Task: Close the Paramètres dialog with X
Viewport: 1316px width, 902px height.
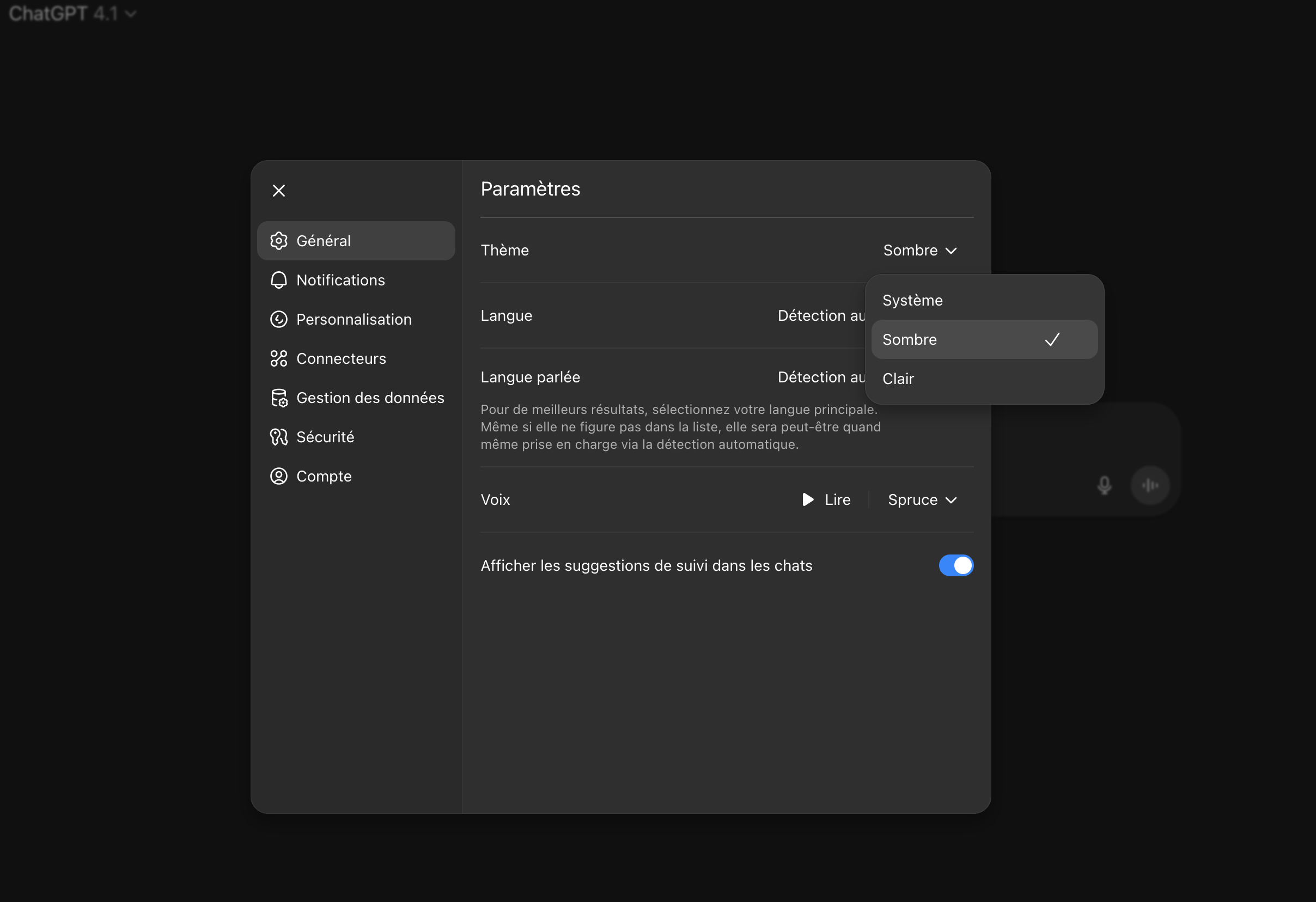Action: (278, 191)
